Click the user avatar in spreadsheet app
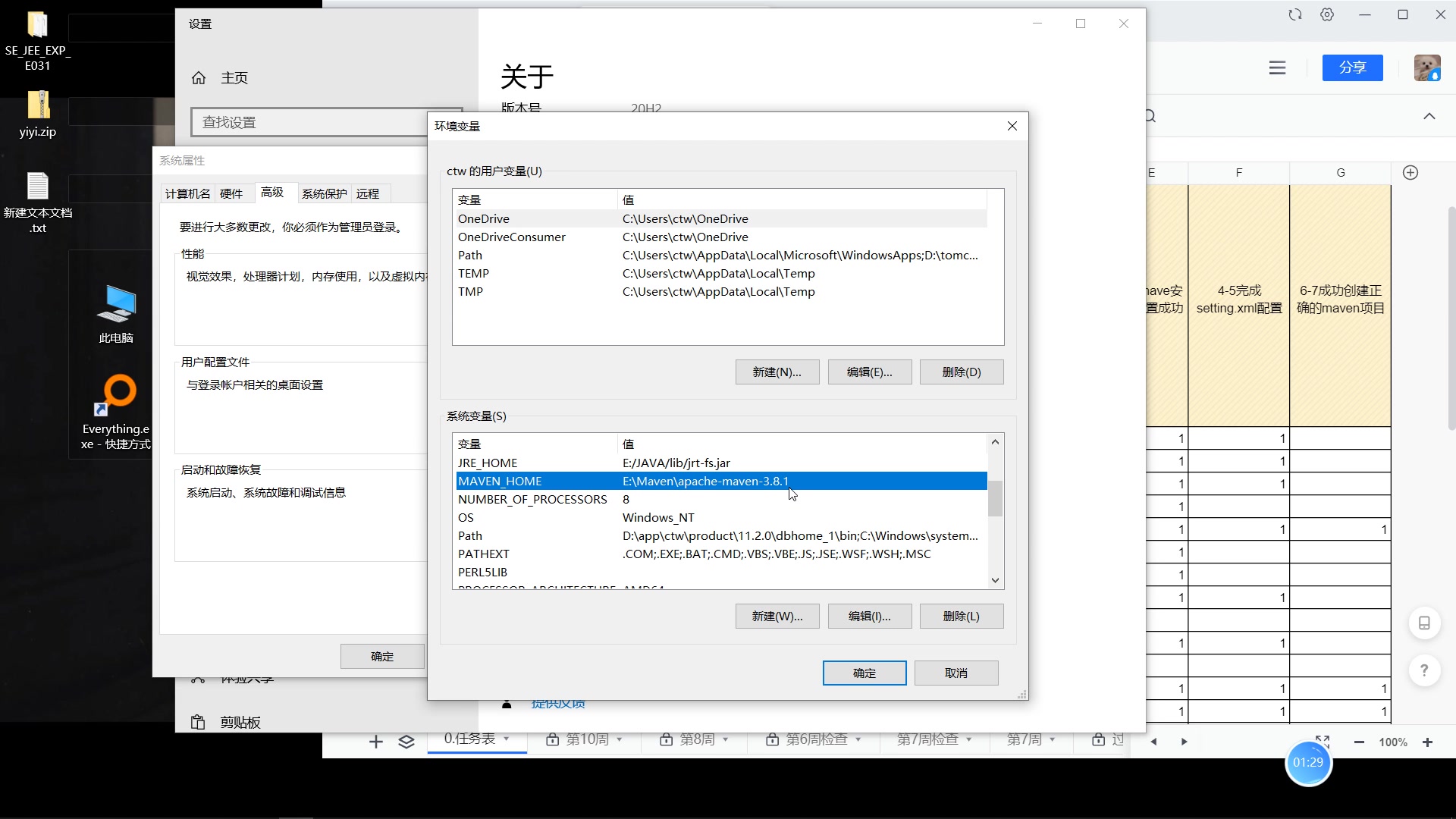This screenshot has height=819, width=1456. pos(1427,67)
